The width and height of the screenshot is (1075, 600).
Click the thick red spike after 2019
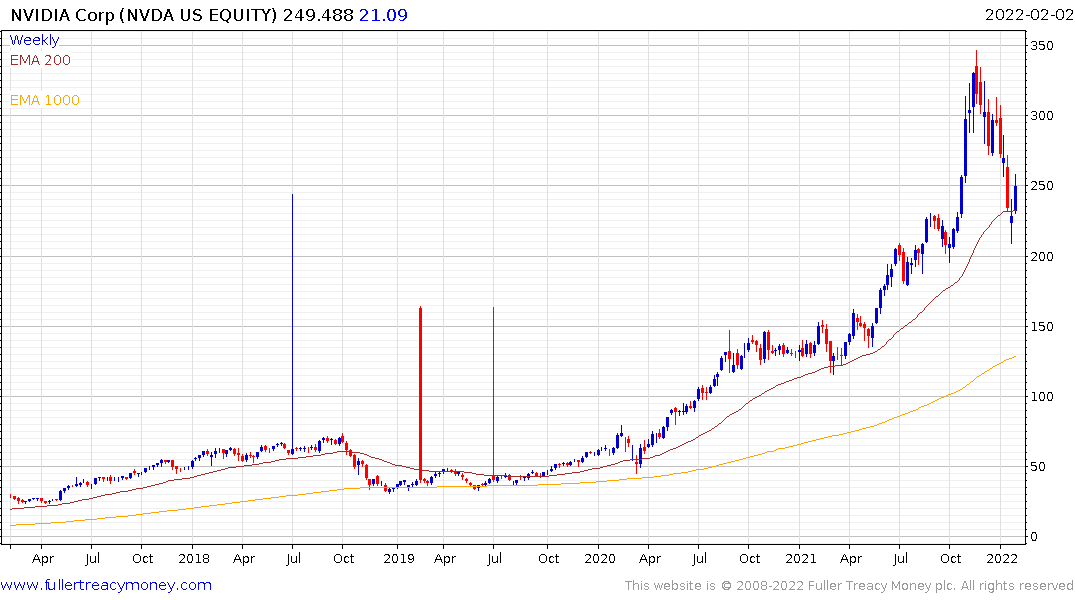pyautogui.click(x=420, y=394)
